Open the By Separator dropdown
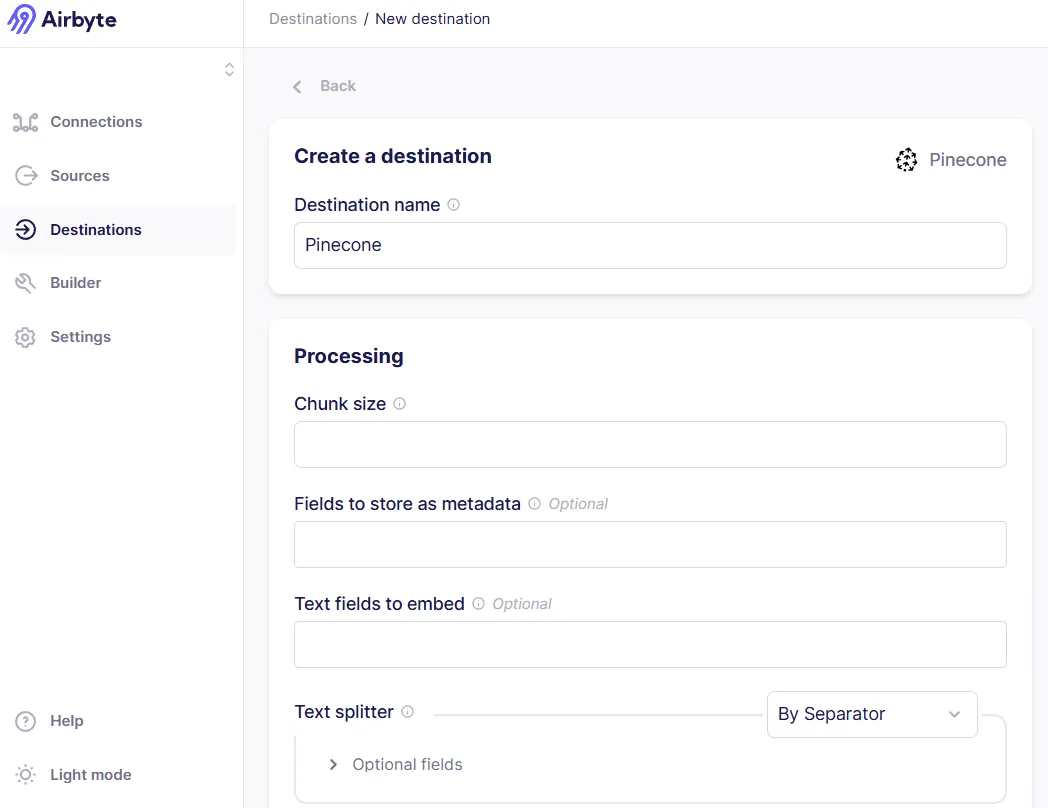1048x808 pixels. [x=871, y=714]
